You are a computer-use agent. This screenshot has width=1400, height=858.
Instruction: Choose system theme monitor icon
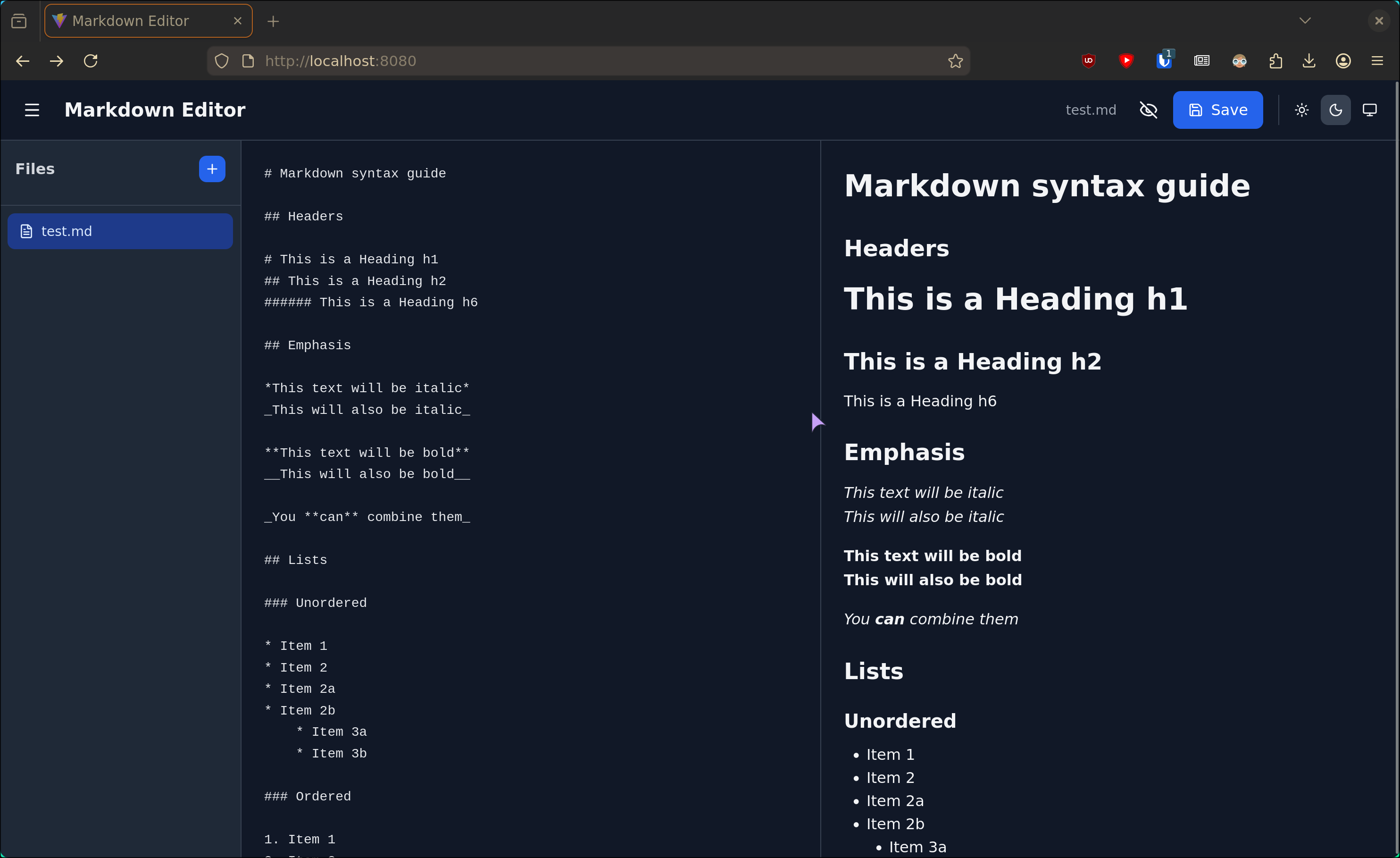click(x=1369, y=110)
